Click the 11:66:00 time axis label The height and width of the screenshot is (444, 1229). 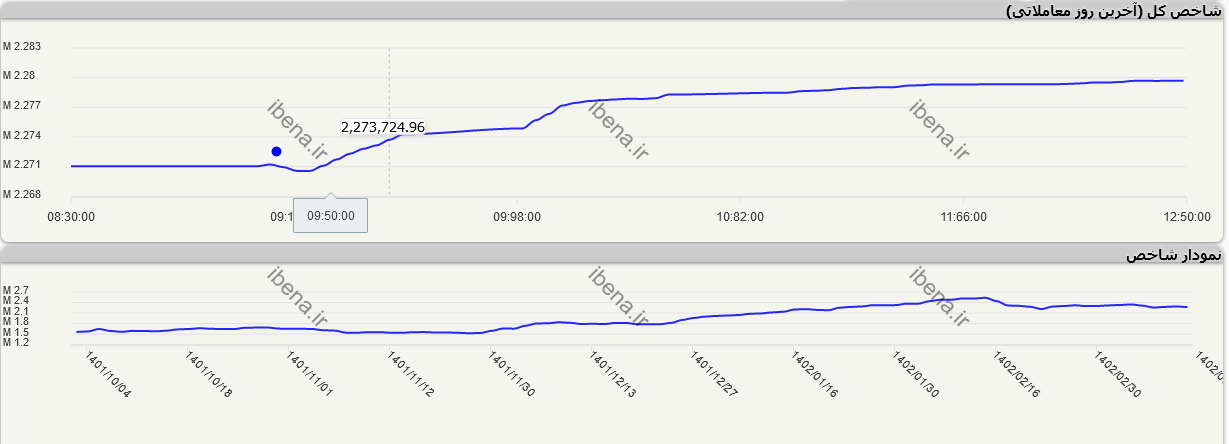coord(962,216)
